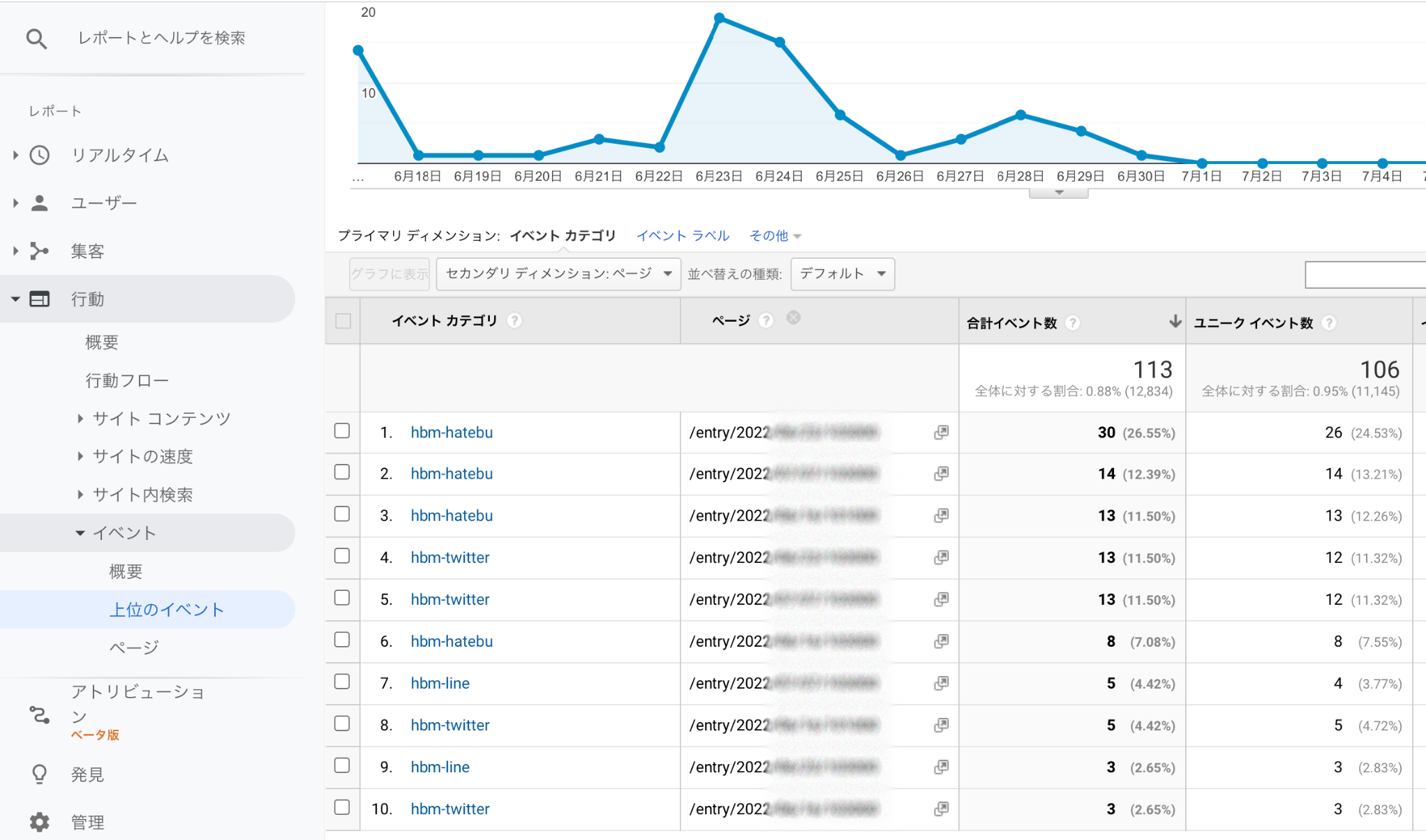
Task: Open the デフォルト sort type dropdown
Action: [x=842, y=273]
